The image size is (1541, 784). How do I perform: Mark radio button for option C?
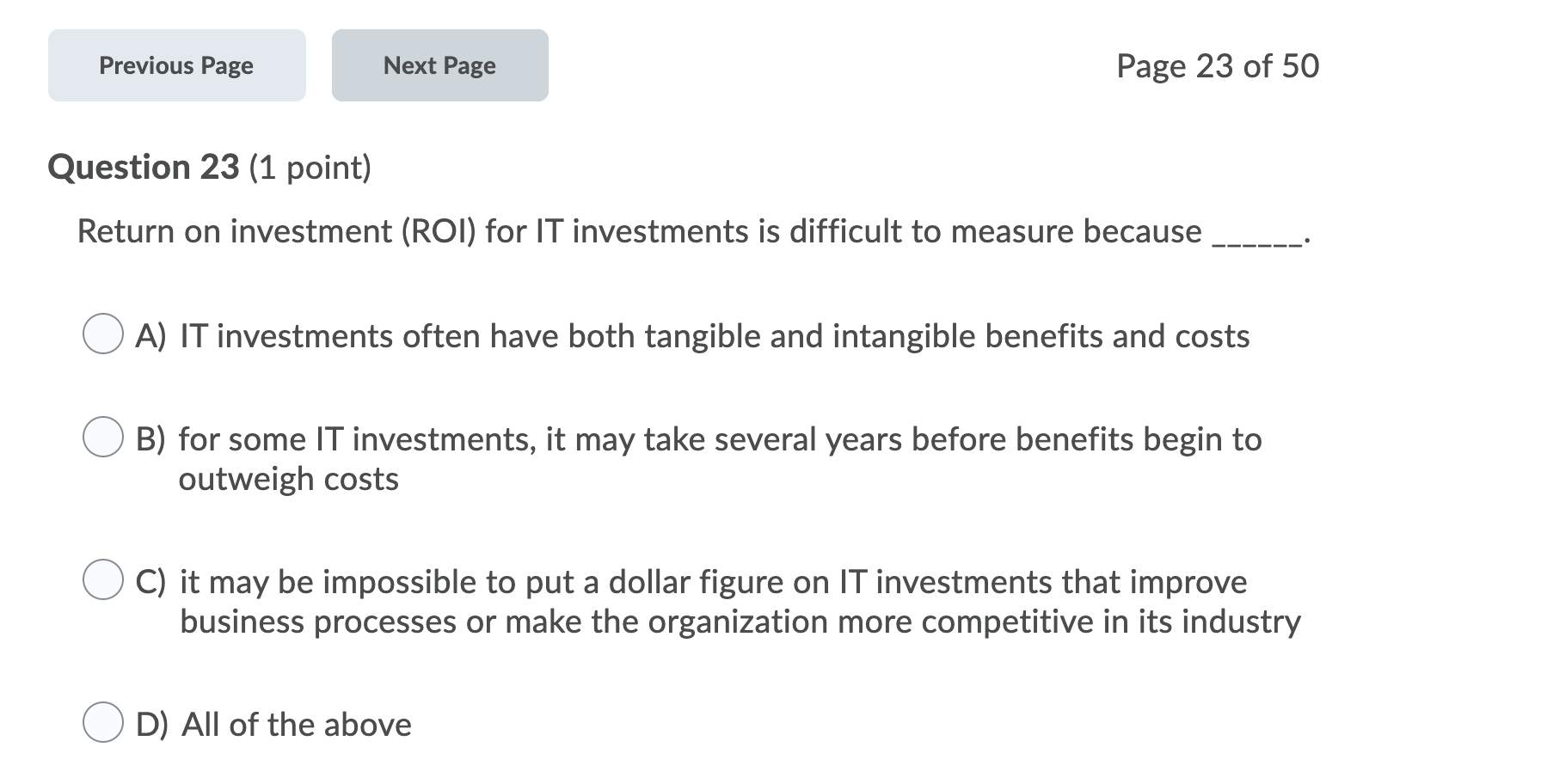click(x=103, y=580)
